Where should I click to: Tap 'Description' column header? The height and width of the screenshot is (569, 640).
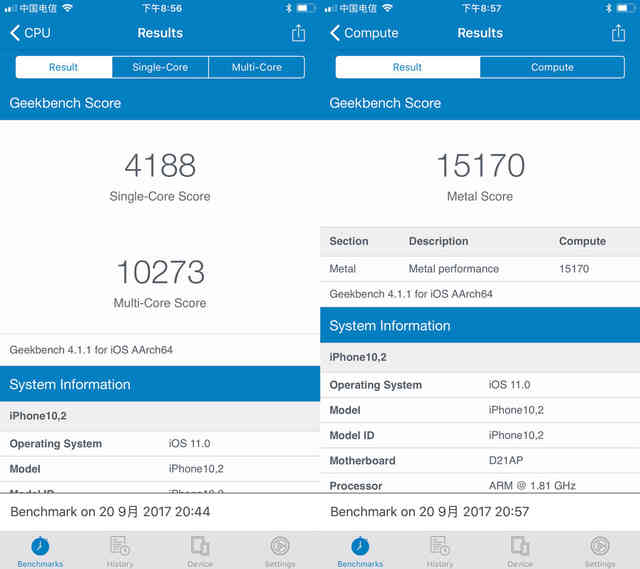point(439,241)
